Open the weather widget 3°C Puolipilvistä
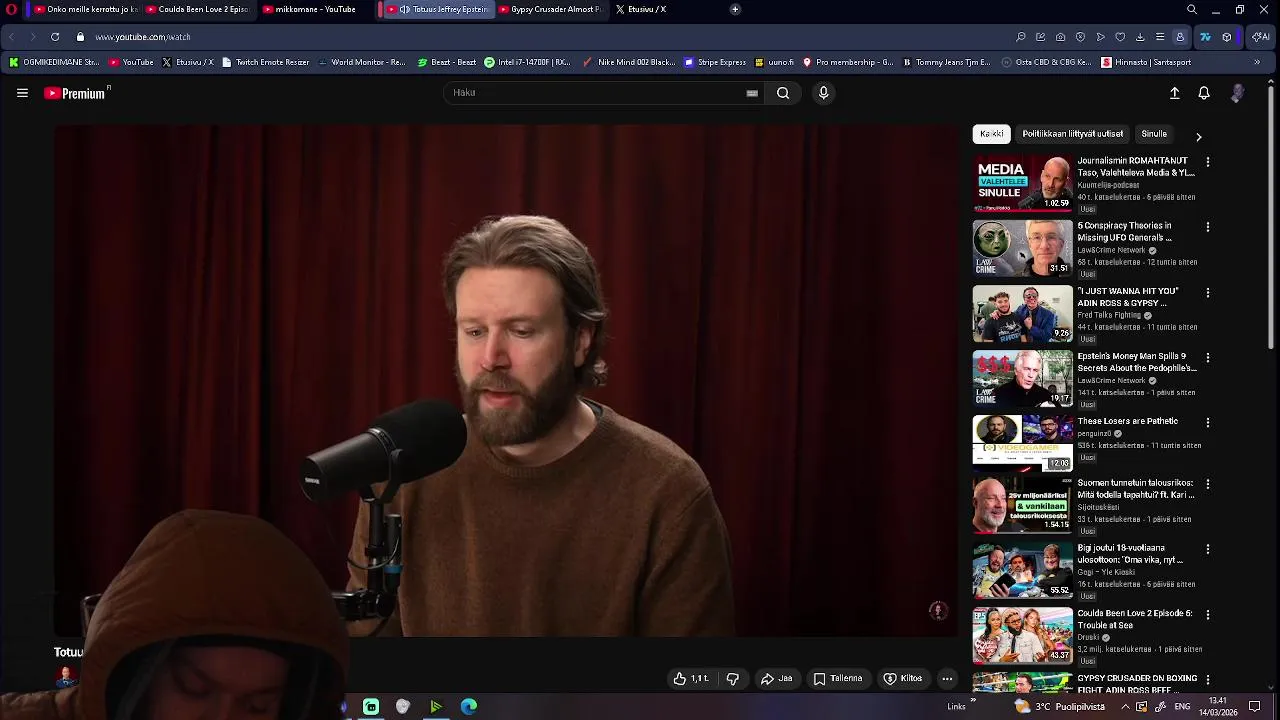The width and height of the screenshot is (1280, 720). [1060, 707]
